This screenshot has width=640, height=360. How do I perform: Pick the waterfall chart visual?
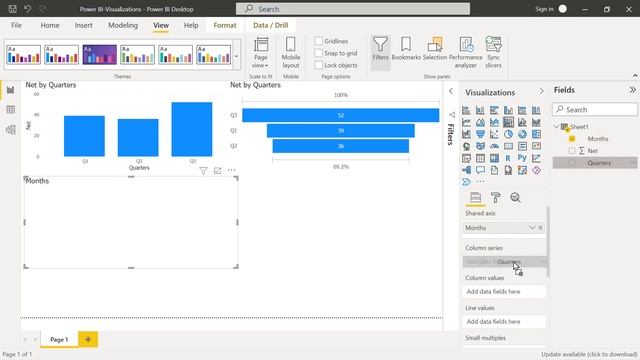point(466,134)
